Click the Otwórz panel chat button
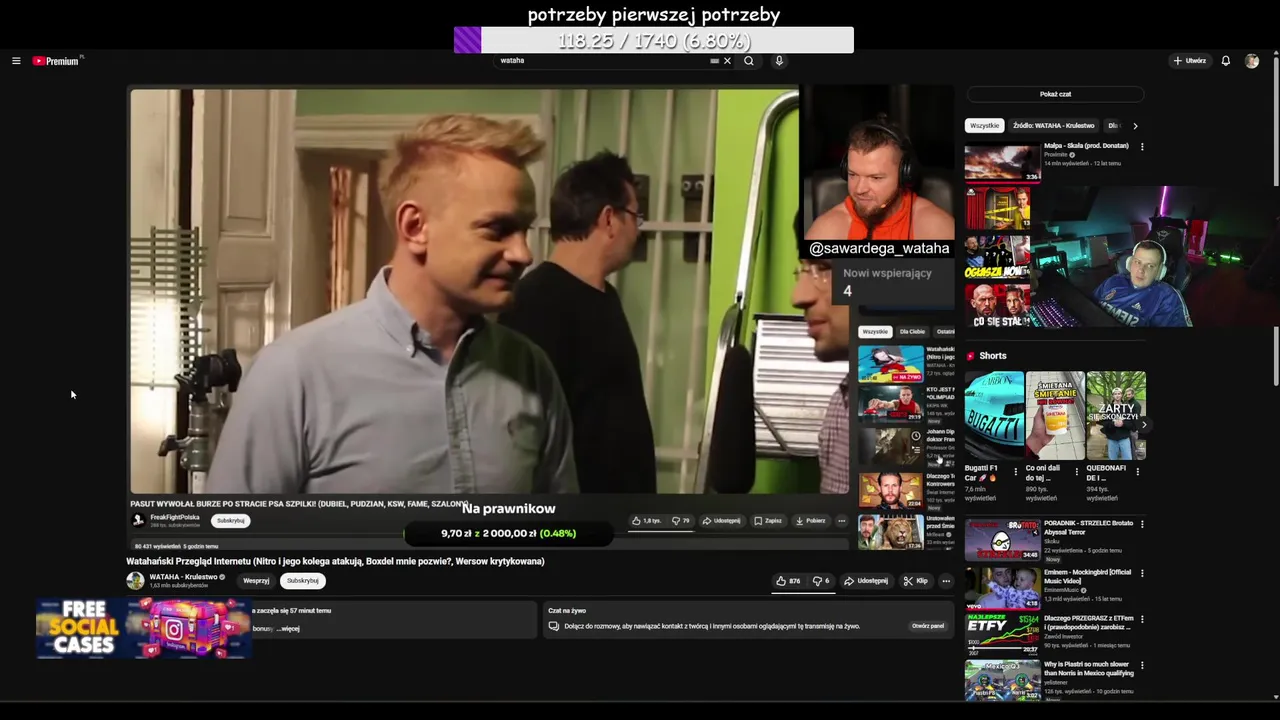The image size is (1280, 720). [928, 626]
